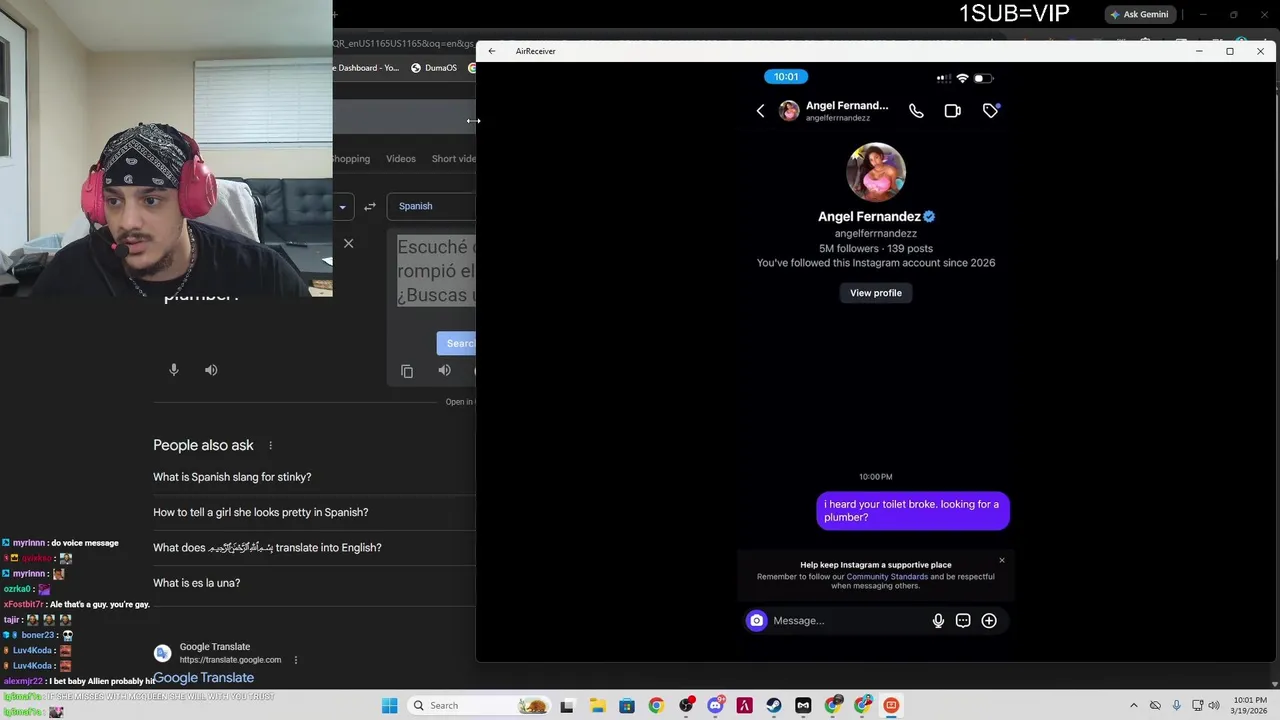Open File Explorer from taskbar
The width and height of the screenshot is (1280, 720).
coord(597,705)
